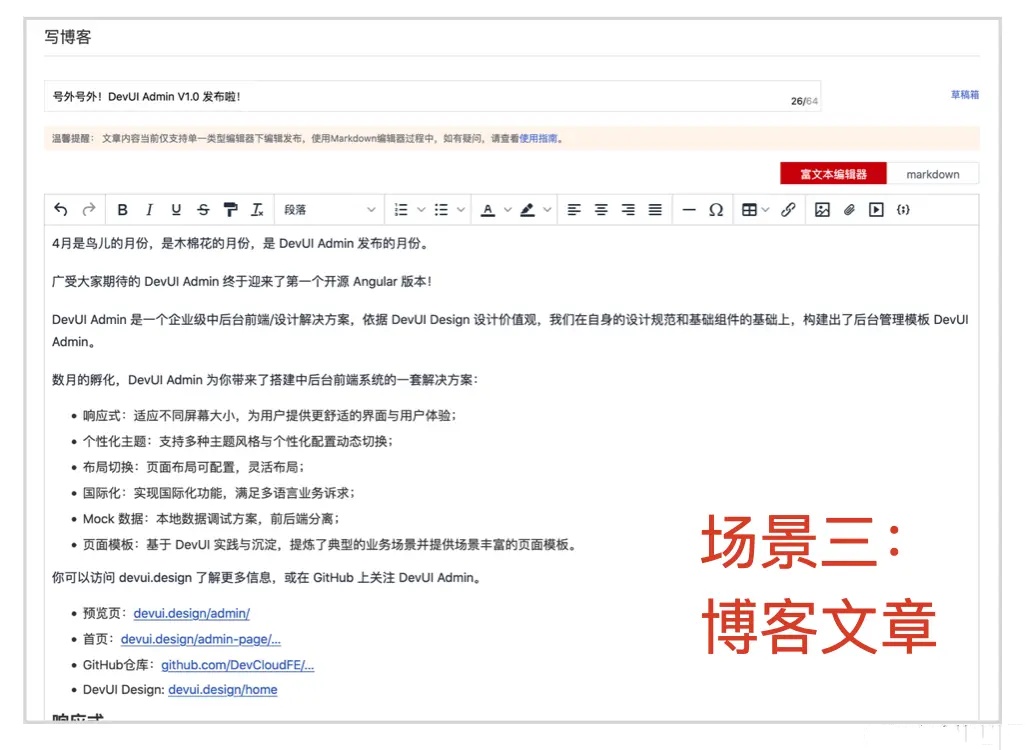Toggle bold formatting in the toolbar
This screenshot has height=750, width=1032.
coord(122,210)
